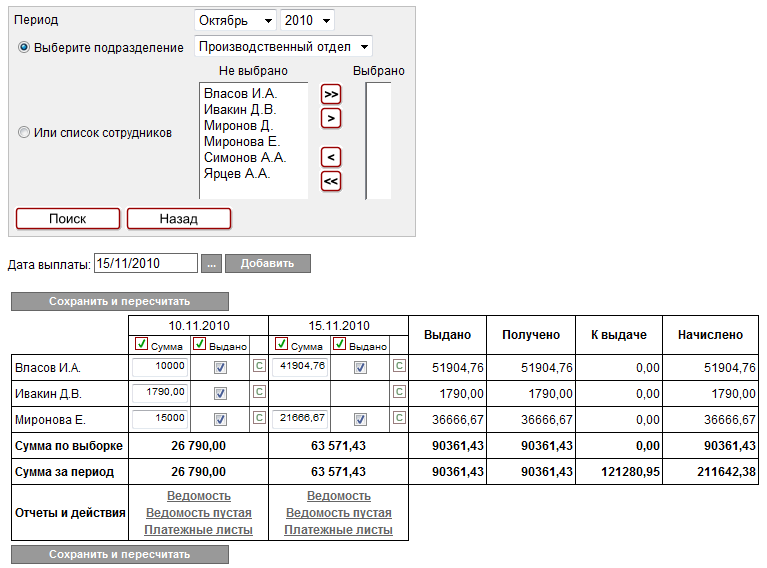This screenshot has width=767, height=568.
Task: Click the move one right (>) arrow button
Action: [330, 118]
